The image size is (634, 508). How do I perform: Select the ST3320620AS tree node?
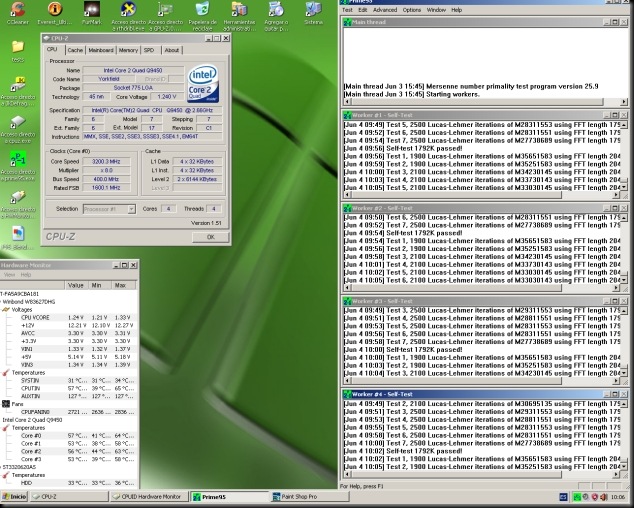coord(19,467)
